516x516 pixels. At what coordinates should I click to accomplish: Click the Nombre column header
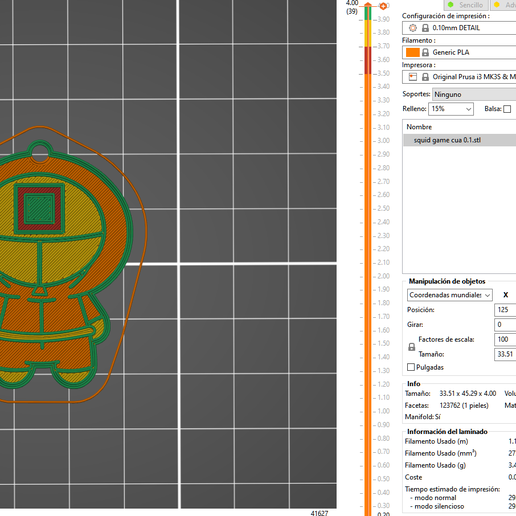[x=419, y=127]
